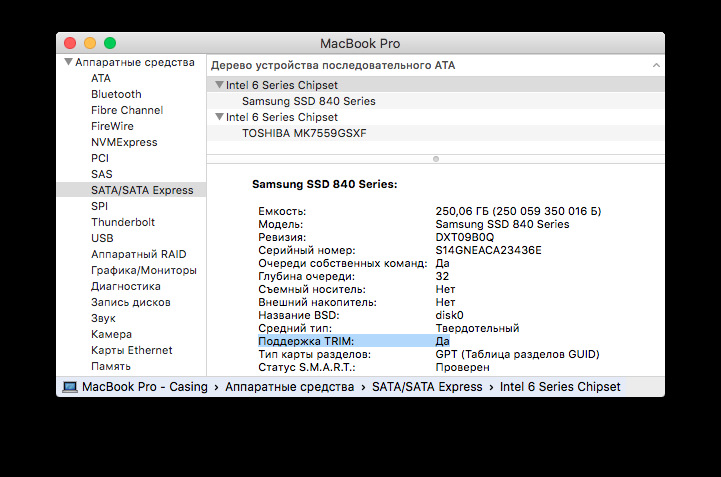
Task: Click the MacBook Pro laptop icon in path bar
Action: pyautogui.click(x=70, y=387)
